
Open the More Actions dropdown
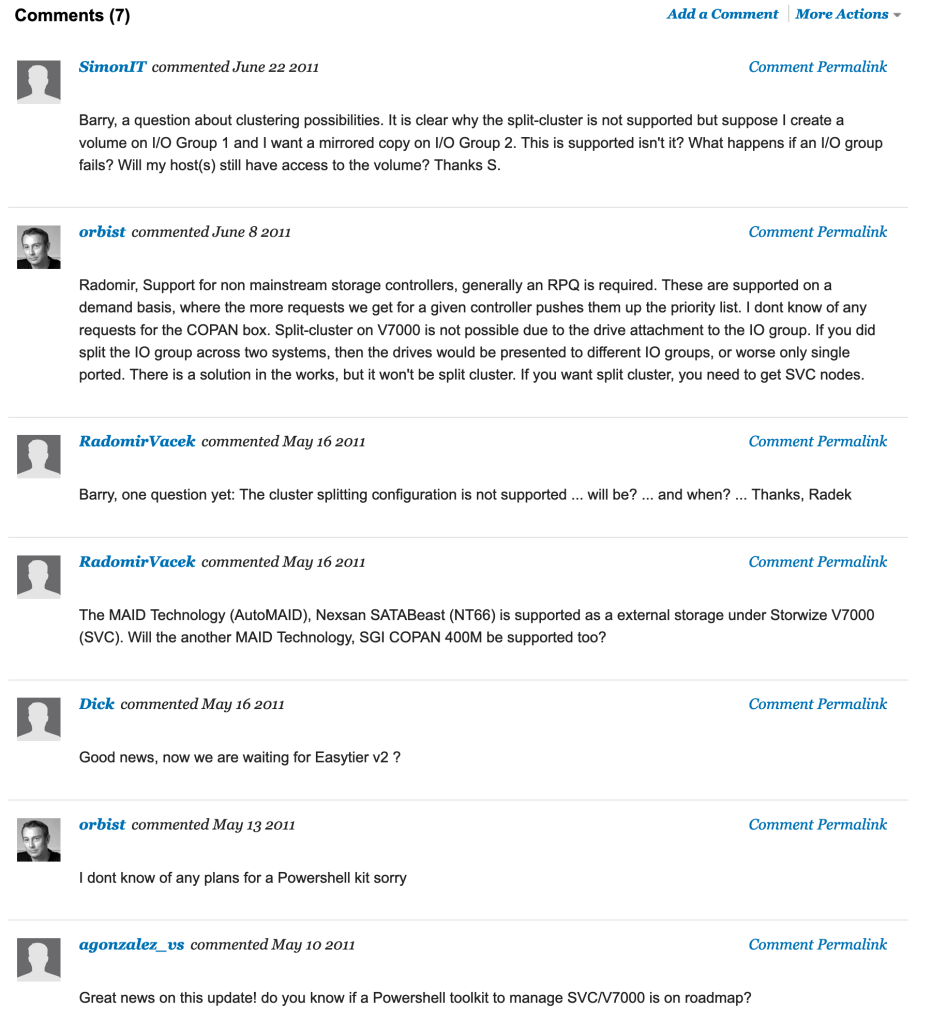pos(848,15)
